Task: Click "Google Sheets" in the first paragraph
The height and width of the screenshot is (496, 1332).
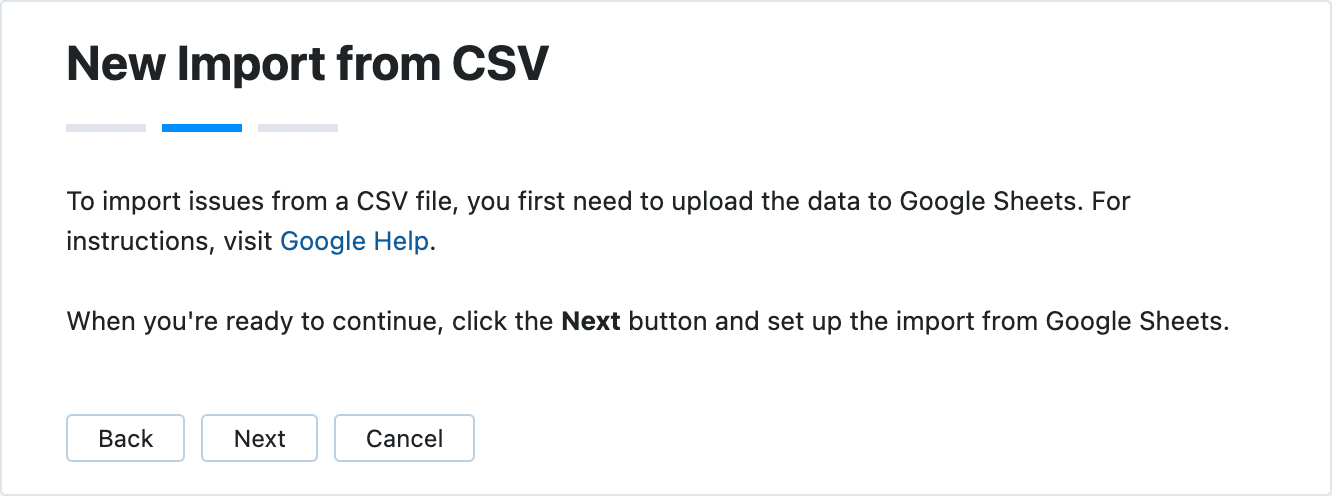Action: (991, 202)
